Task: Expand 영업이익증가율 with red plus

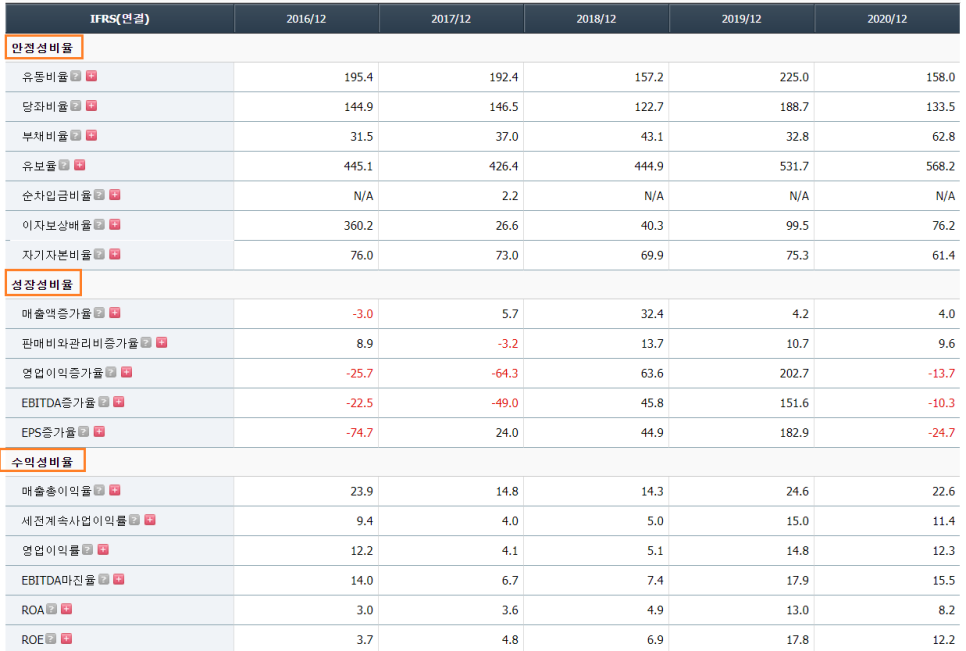Action: point(127,372)
